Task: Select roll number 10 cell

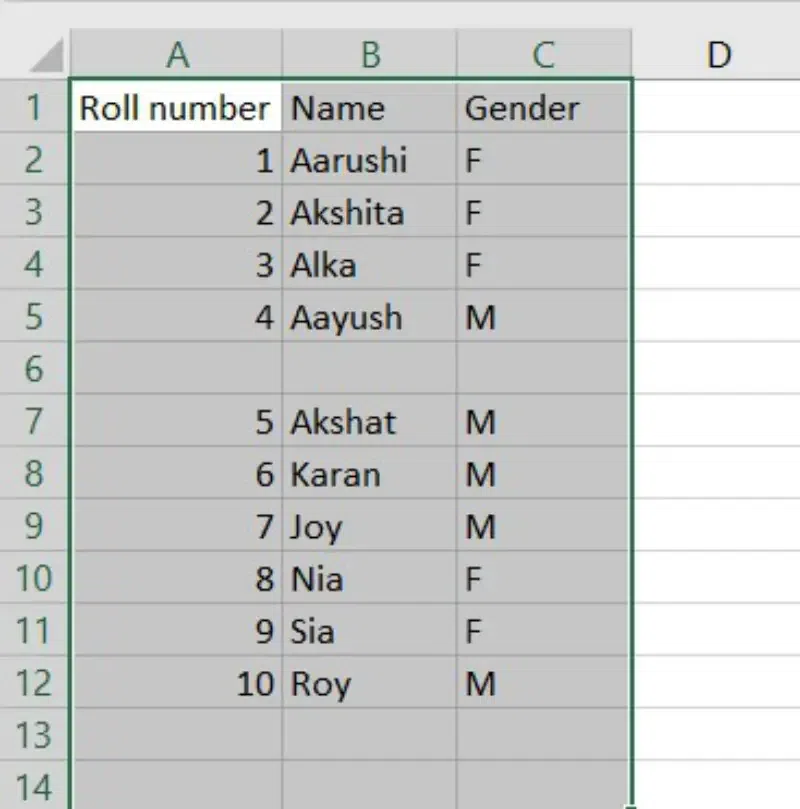Action: coord(175,684)
